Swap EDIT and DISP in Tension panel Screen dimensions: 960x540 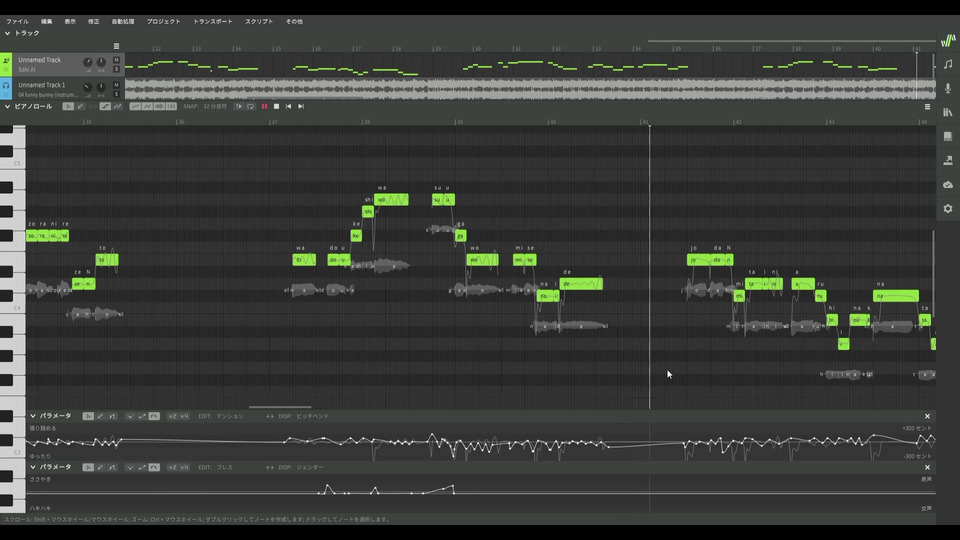tap(270, 416)
